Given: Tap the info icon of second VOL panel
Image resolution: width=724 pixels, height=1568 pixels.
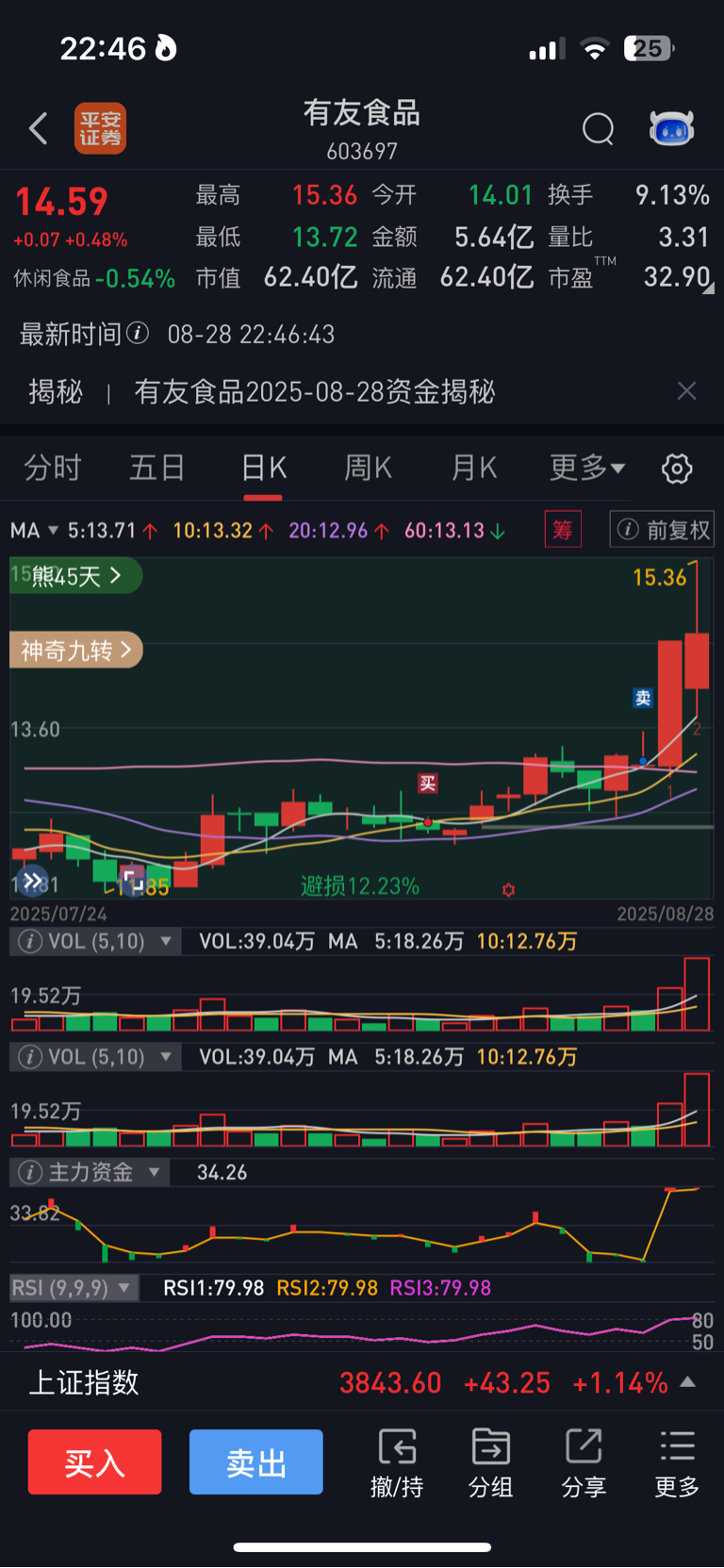Looking at the screenshot, I should tap(30, 1057).
